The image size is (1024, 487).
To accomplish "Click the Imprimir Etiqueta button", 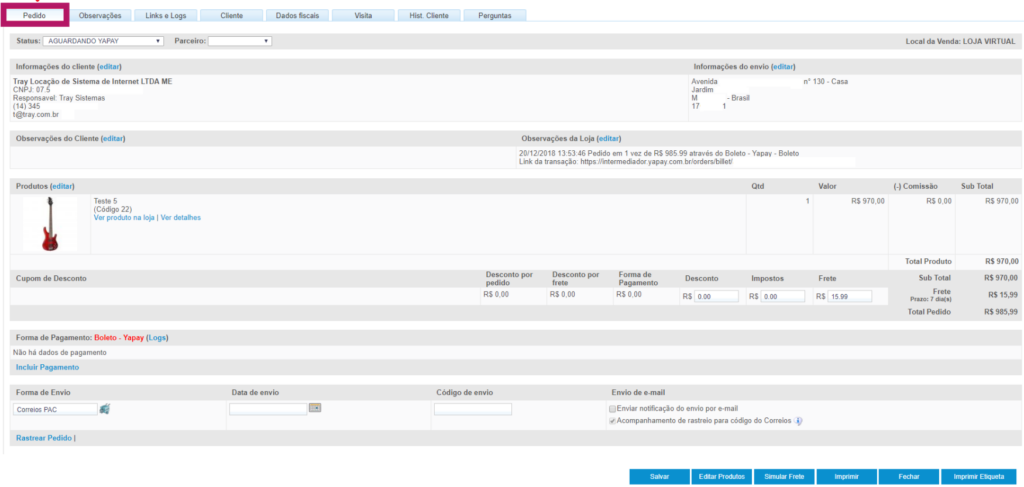I will 979,477.
